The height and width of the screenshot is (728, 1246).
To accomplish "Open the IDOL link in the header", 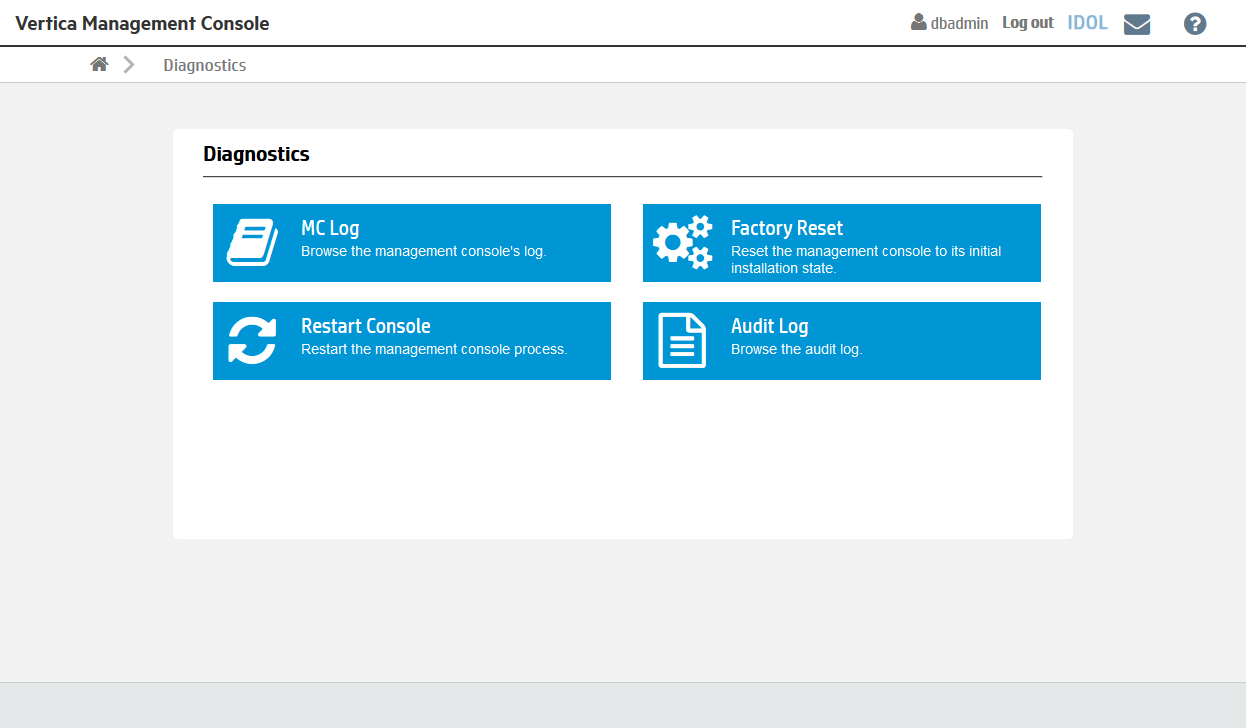I will pyautogui.click(x=1087, y=23).
